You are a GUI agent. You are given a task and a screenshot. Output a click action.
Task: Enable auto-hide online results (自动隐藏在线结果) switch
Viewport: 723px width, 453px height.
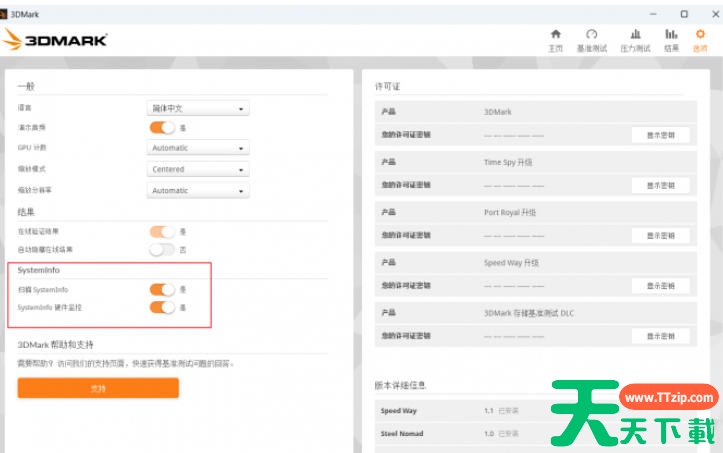coord(162,250)
